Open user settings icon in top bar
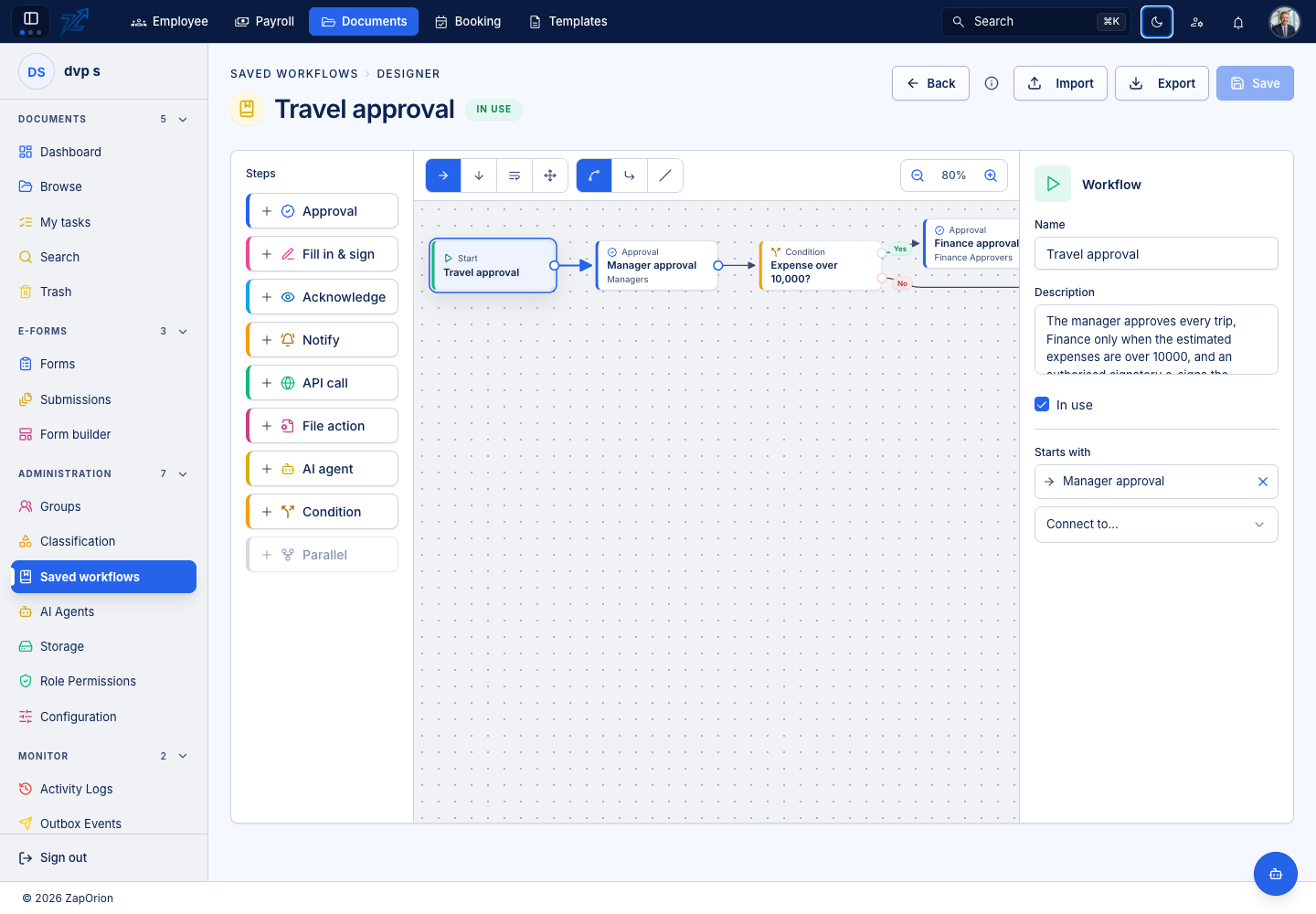Screen dimensions: 1316x914 click(x=1197, y=22)
